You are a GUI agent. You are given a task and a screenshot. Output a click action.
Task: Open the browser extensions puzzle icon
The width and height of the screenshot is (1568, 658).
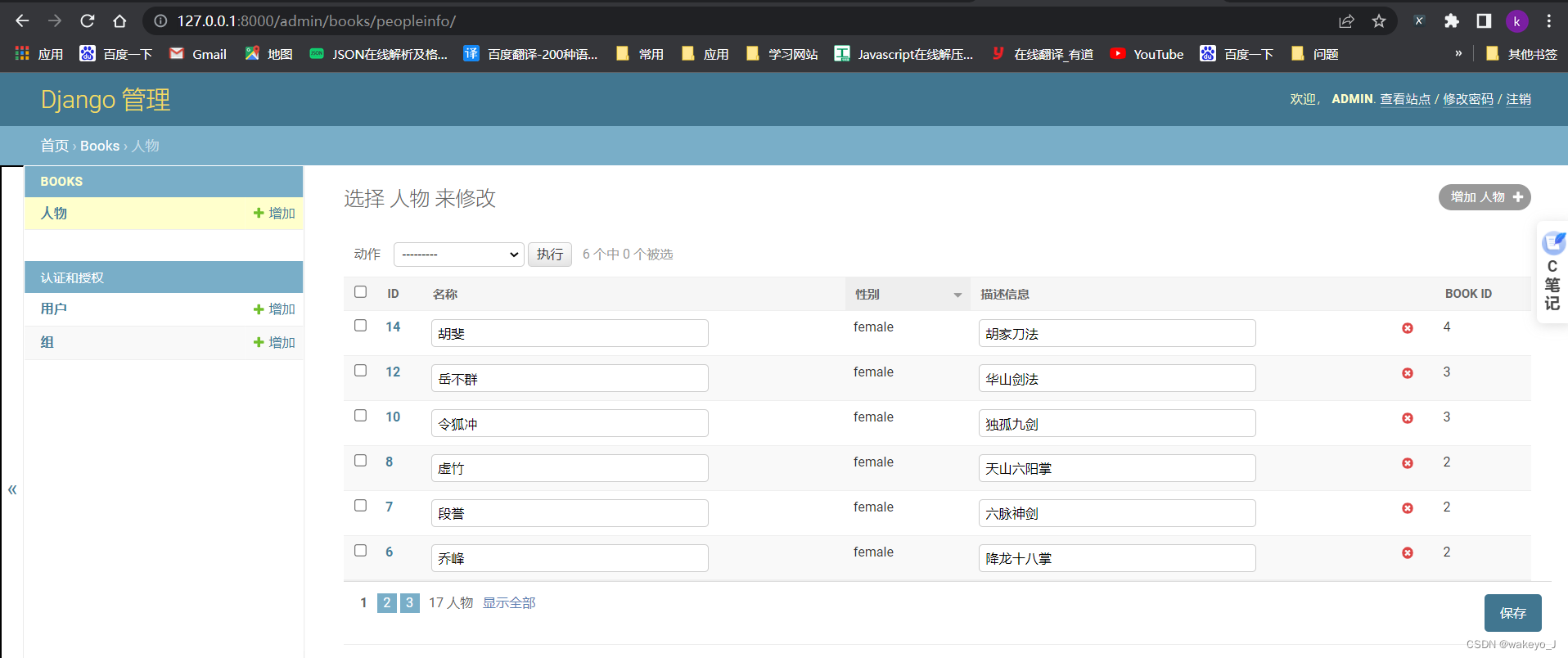(1452, 20)
